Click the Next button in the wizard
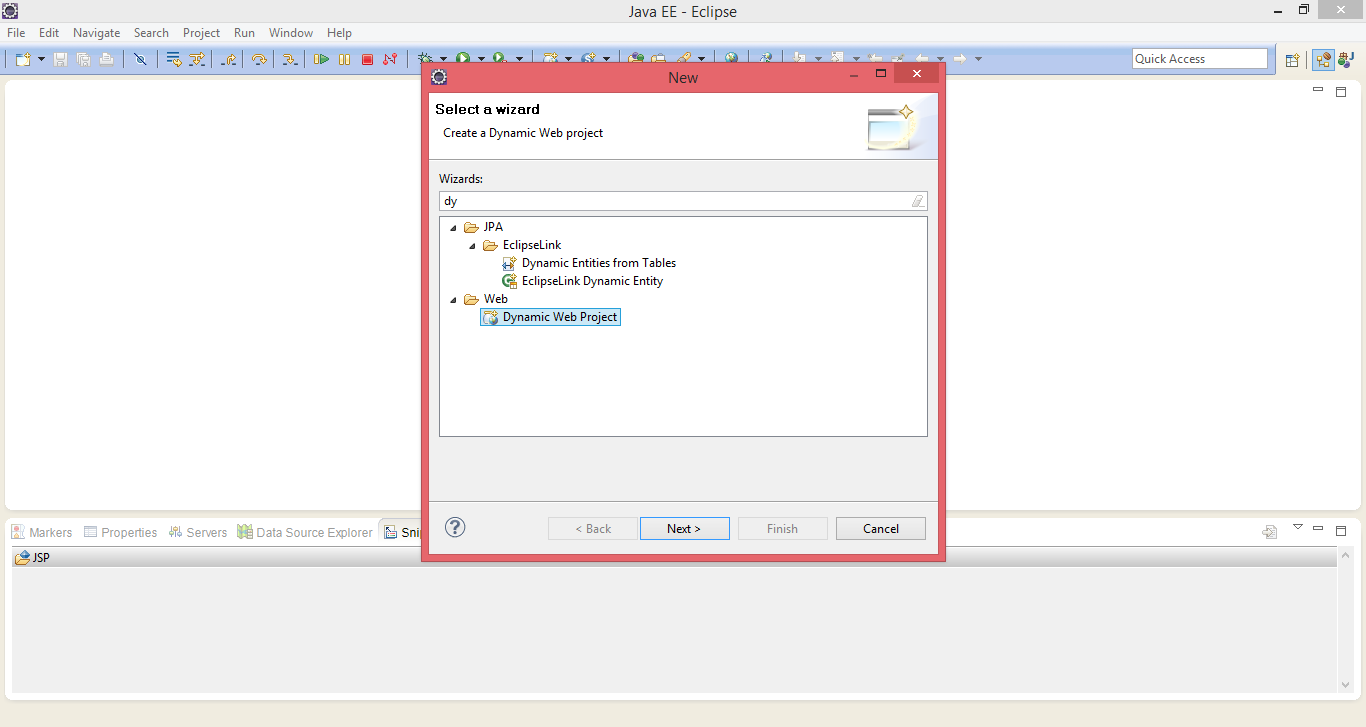The width and height of the screenshot is (1366, 727). (x=684, y=528)
